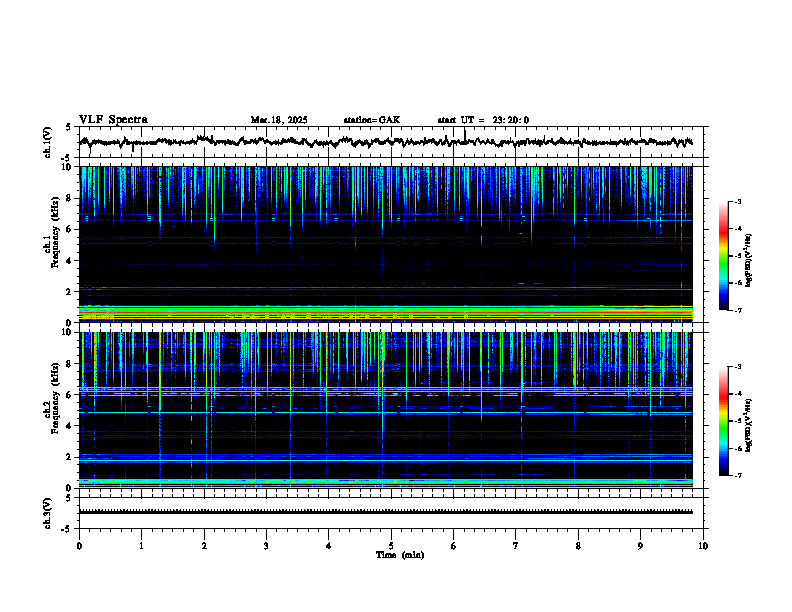Click the 10 minute tick on time axis

tap(703, 546)
